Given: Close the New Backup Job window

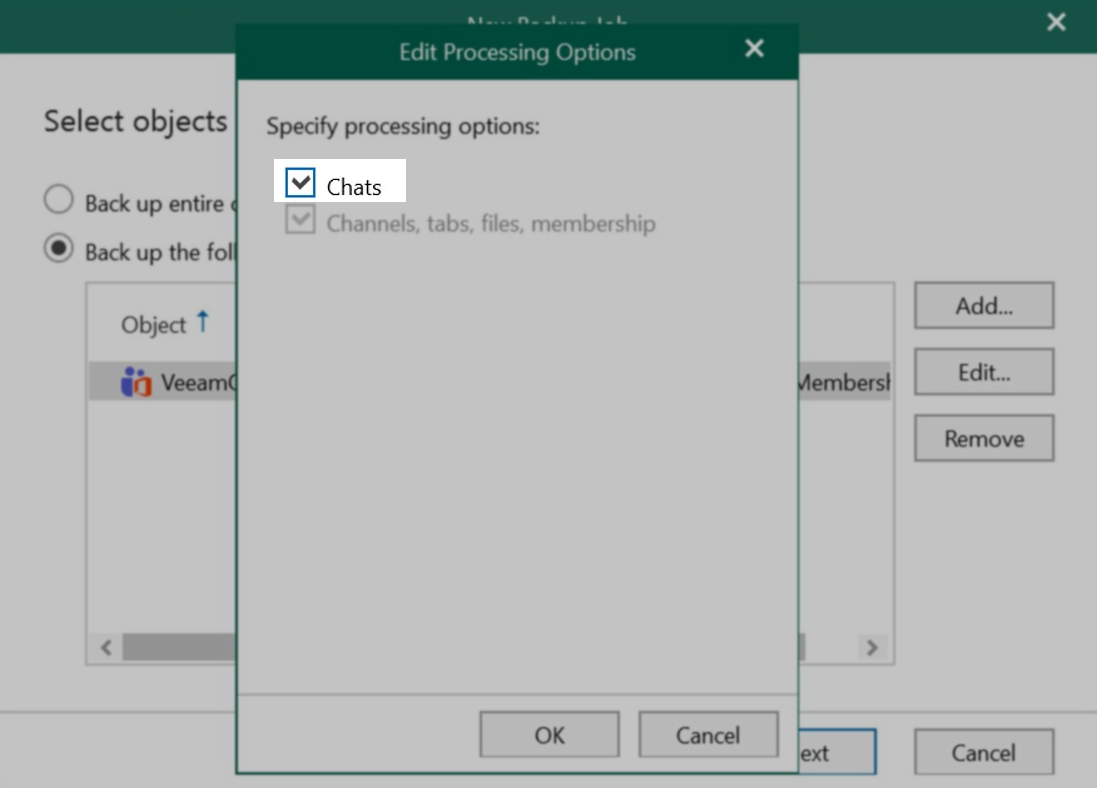Looking at the screenshot, I should click(1056, 22).
